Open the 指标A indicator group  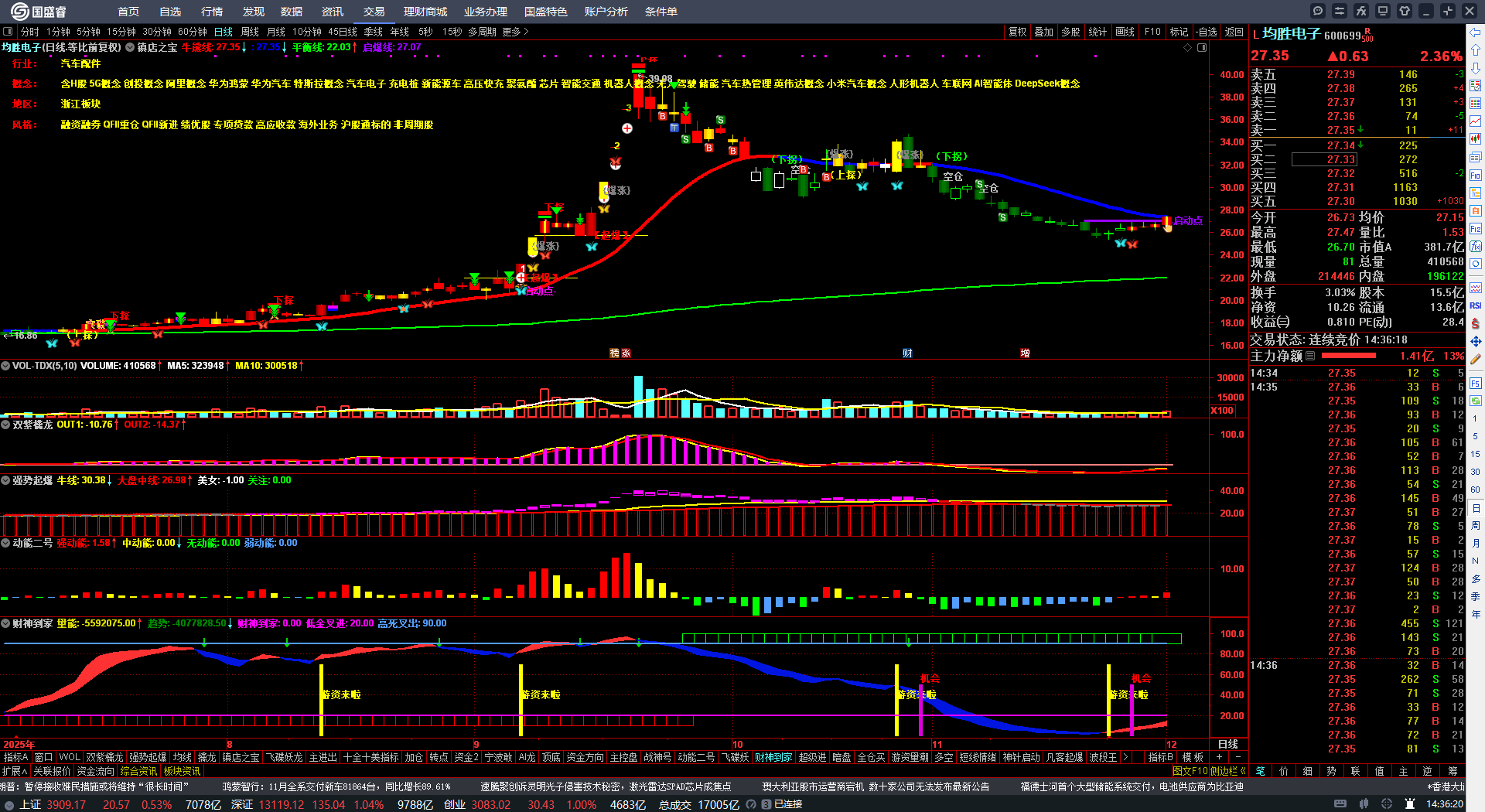click(15, 757)
